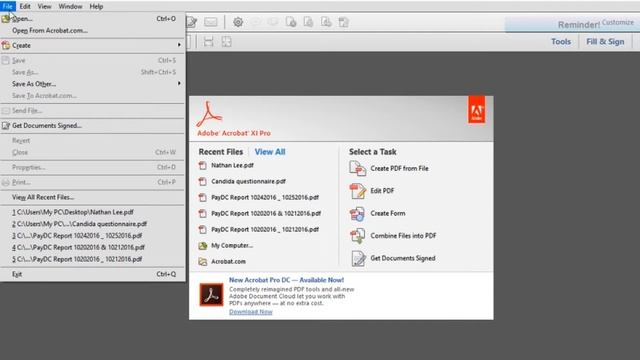
Task: Open recent file 4 PayDC Report 10202016 & 10212016
Action: pyautogui.click(x=93, y=247)
